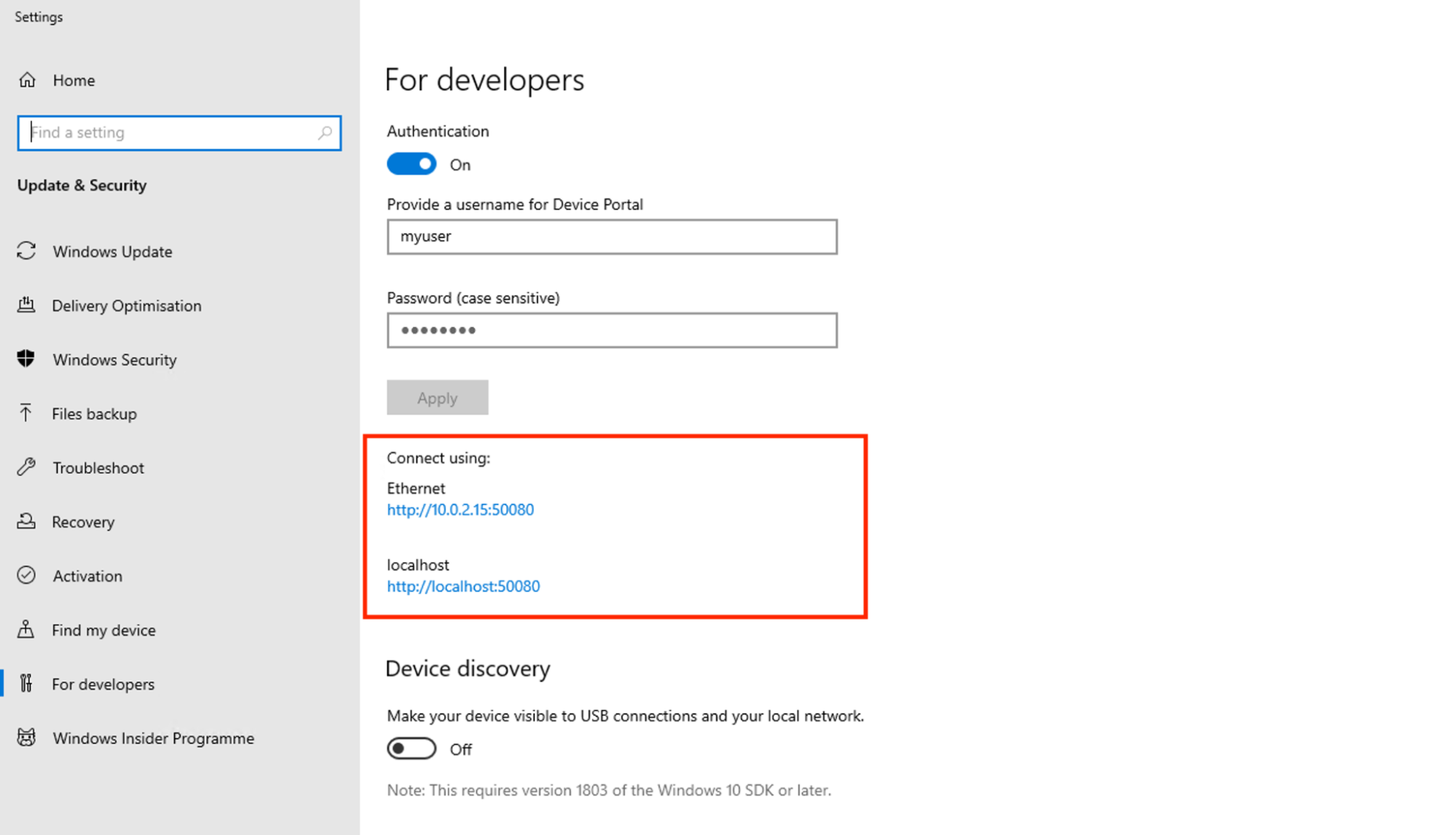The image size is (1456, 835).
Task: Open the http://localhost:50080 link
Action: (463, 586)
